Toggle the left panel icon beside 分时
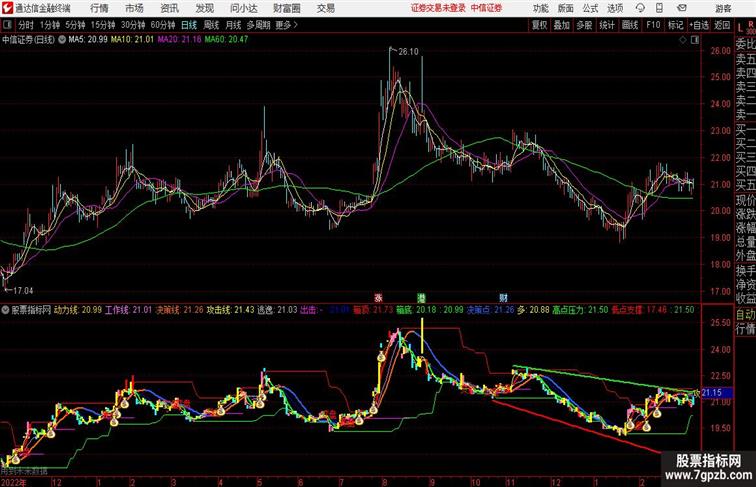Image resolution: width=756 pixels, height=487 pixels. 7,25
